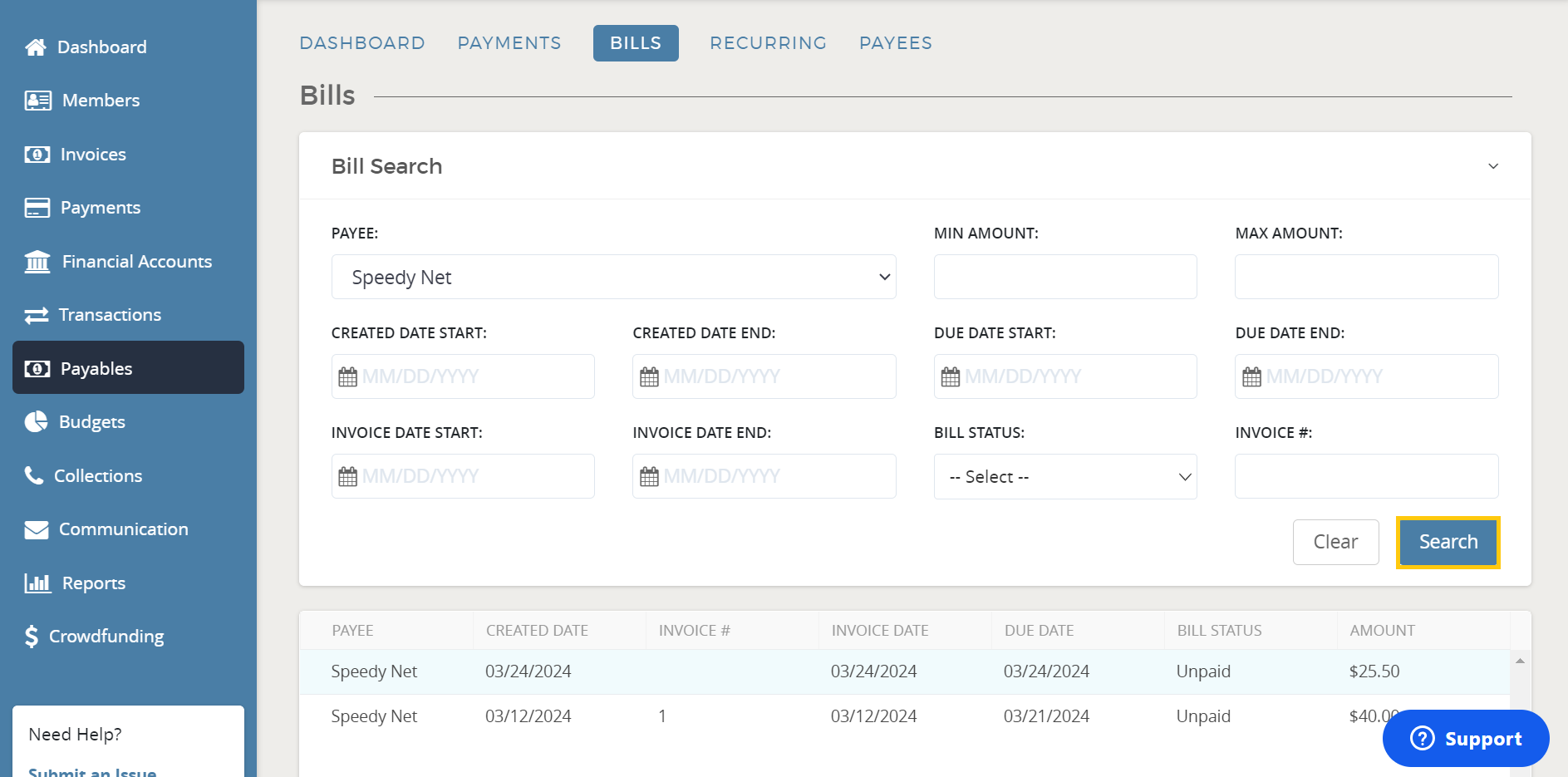Focus the Invoice # text field
This screenshot has width=1568, height=777.
pos(1365,476)
